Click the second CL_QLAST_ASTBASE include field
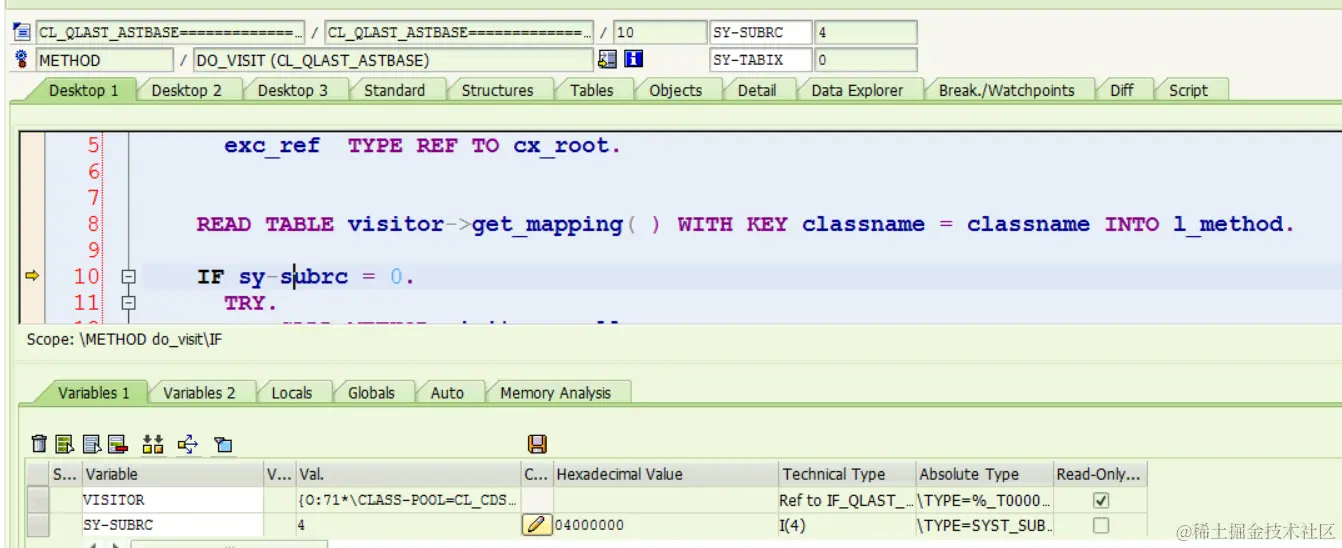The width and height of the screenshot is (1342, 548). click(459, 33)
